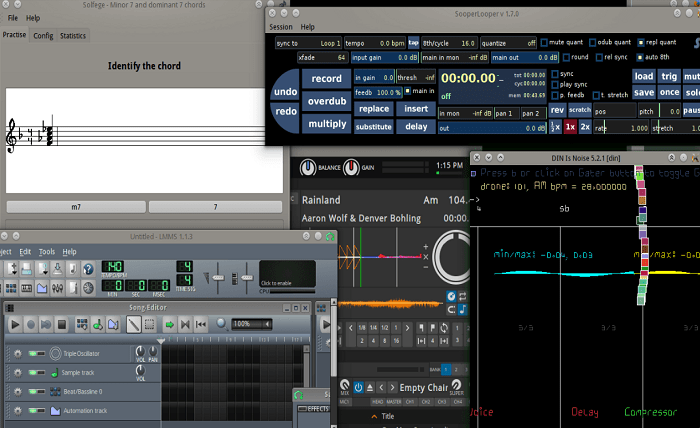Viewport: 700px width, 428px height.
Task: Open settings gear of Automation track
Action: coord(18,411)
